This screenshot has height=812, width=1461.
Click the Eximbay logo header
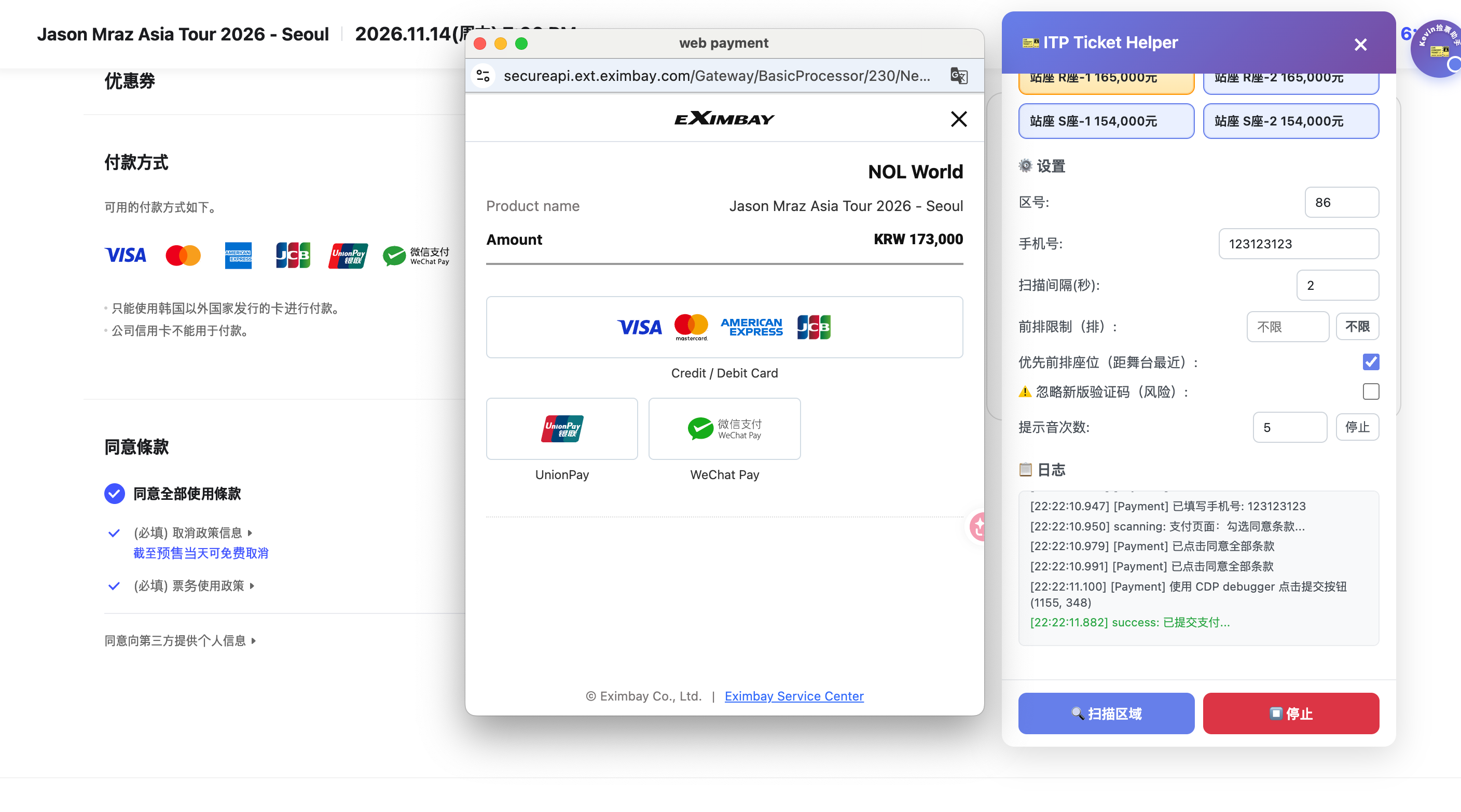(x=724, y=118)
